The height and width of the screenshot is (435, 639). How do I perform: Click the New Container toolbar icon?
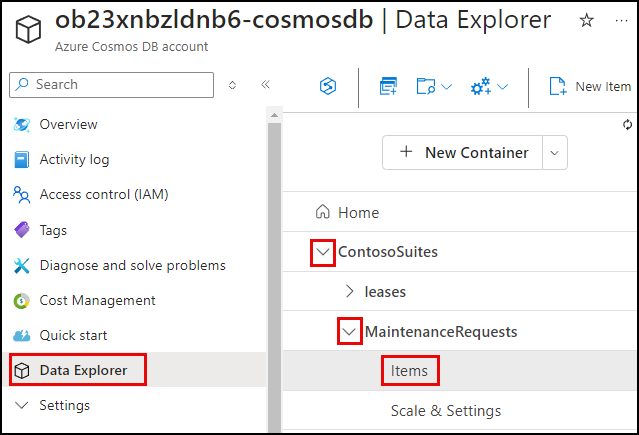pyautogui.click(x=388, y=86)
